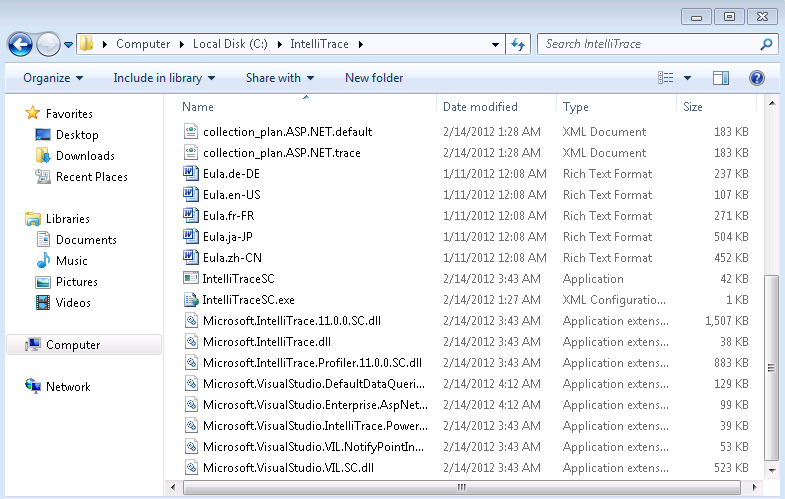
Task: Click the Network globe icon
Action: (x=33, y=386)
